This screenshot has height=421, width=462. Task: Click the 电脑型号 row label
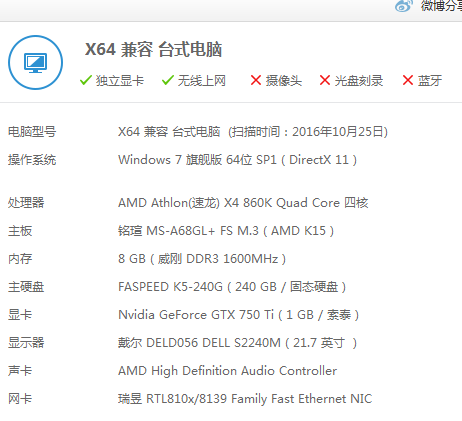pos(32,132)
